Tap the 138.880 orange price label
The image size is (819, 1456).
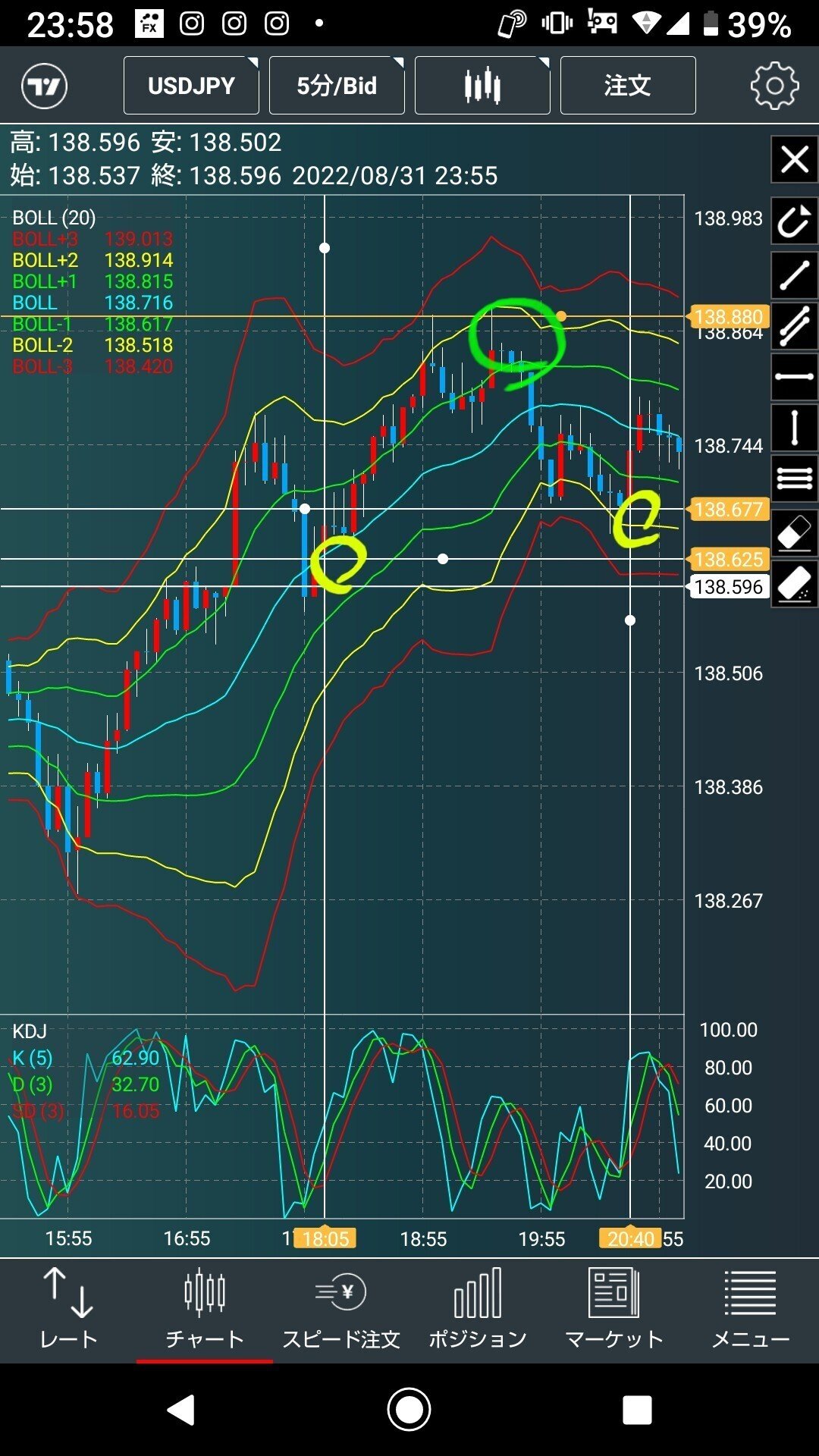tap(728, 316)
